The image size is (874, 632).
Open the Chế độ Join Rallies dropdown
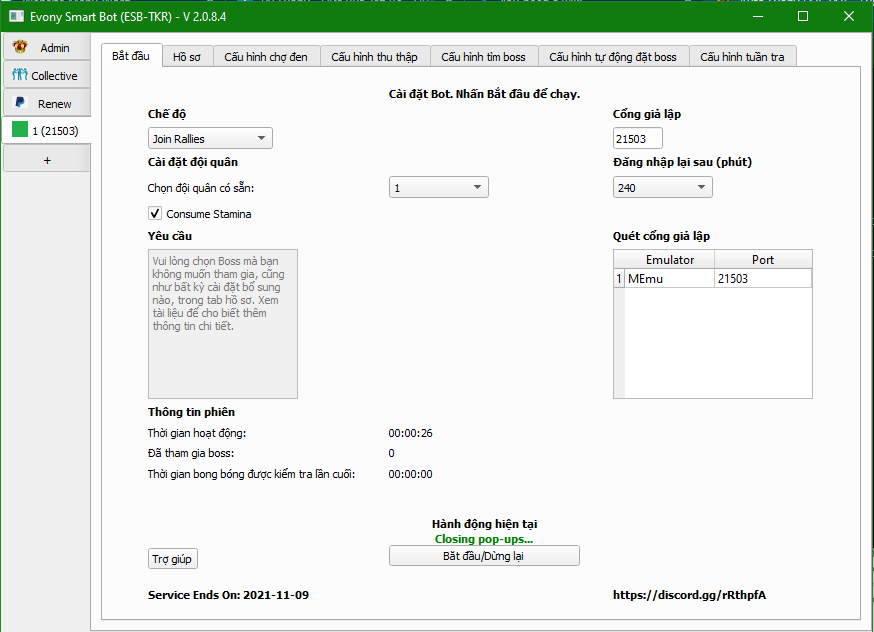point(210,139)
